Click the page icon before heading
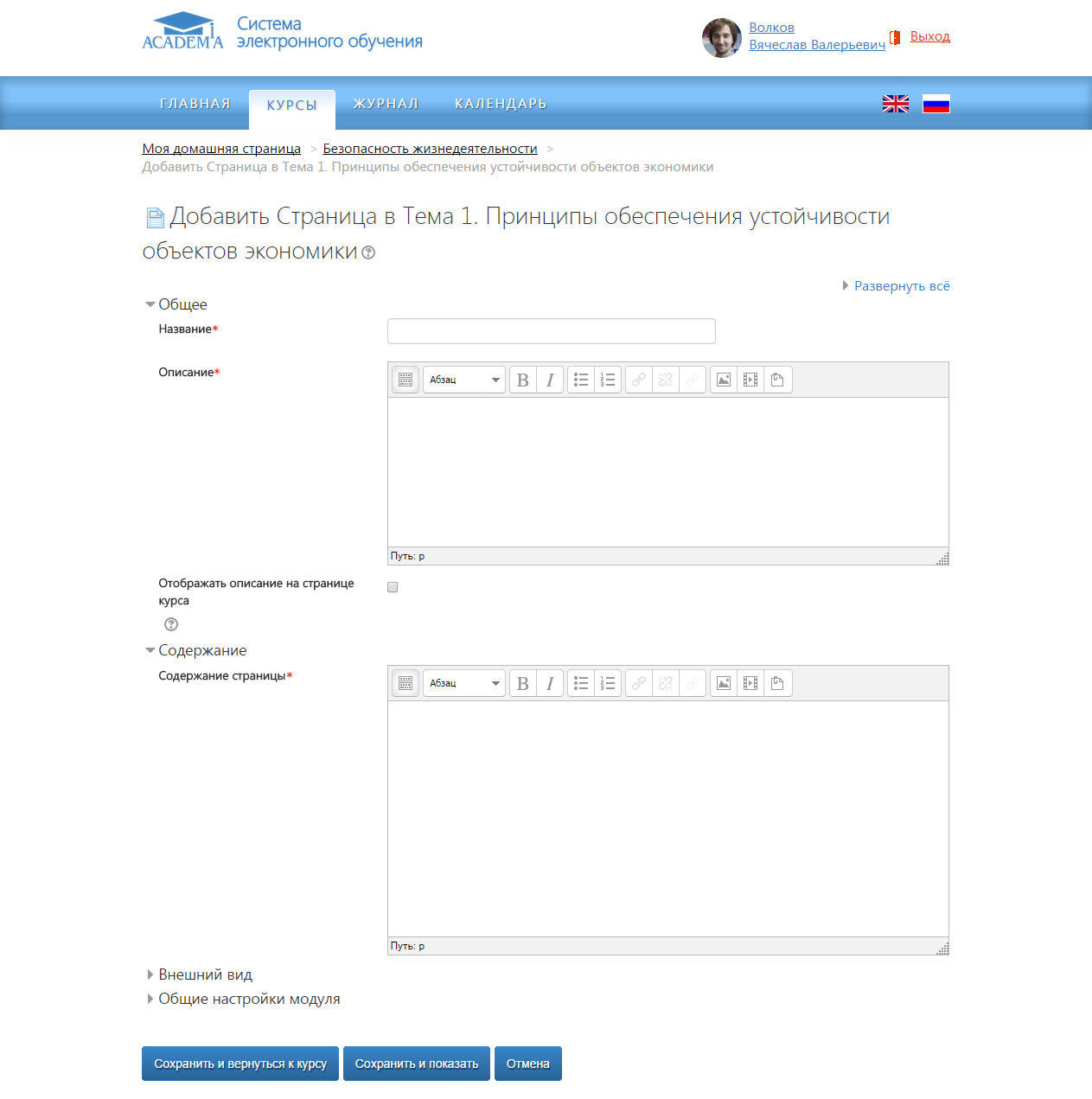Screen dimensions: 1092x1099 click(x=155, y=218)
